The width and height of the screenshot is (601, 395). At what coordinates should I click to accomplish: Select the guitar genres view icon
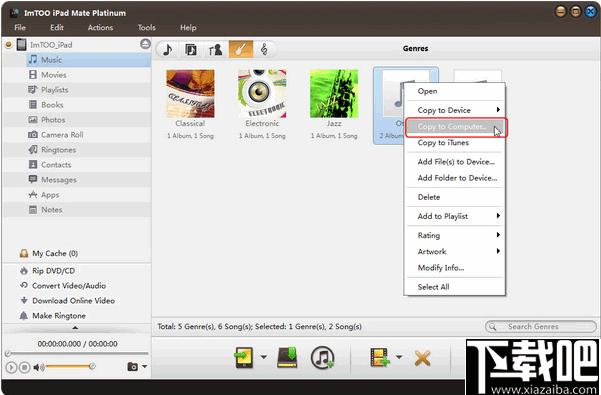coord(241,49)
